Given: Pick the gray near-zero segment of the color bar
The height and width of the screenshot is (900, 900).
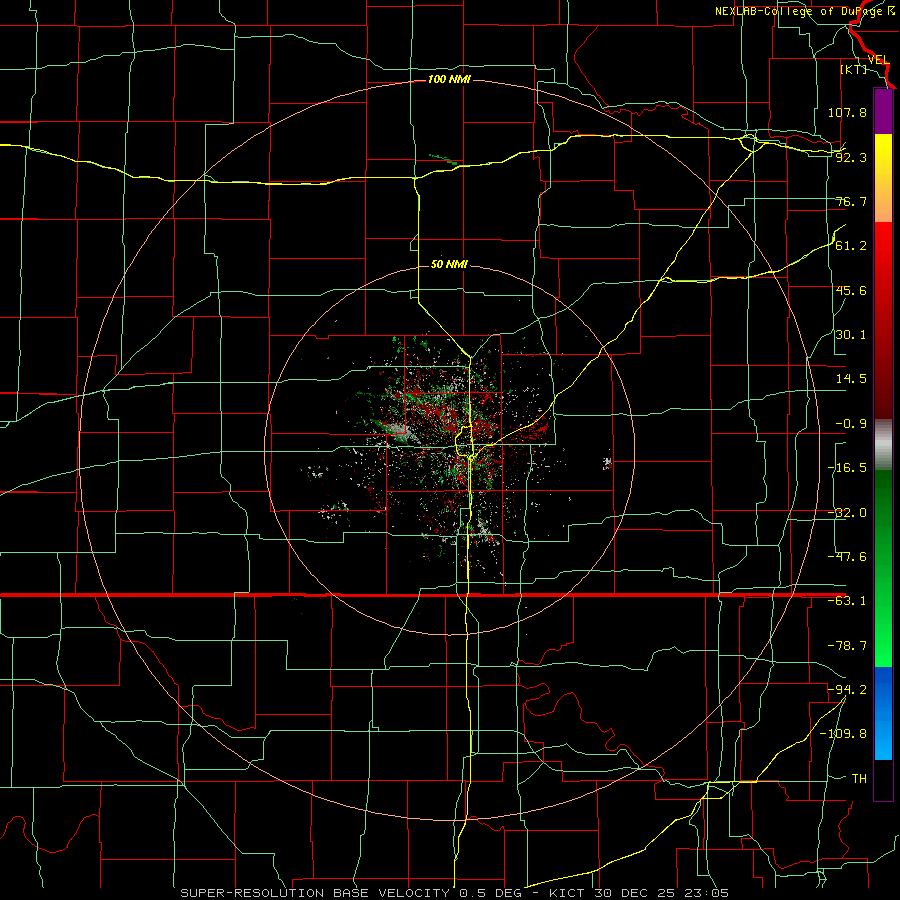Looking at the screenshot, I should click(883, 444).
